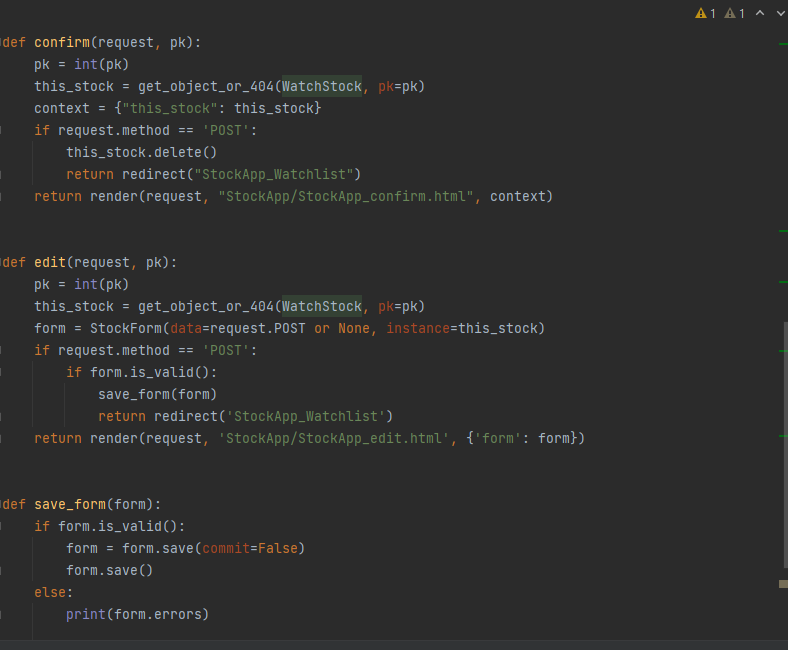Click {'form': form} dictionary in render call
This screenshot has width=788, height=650.
point(521,438)
